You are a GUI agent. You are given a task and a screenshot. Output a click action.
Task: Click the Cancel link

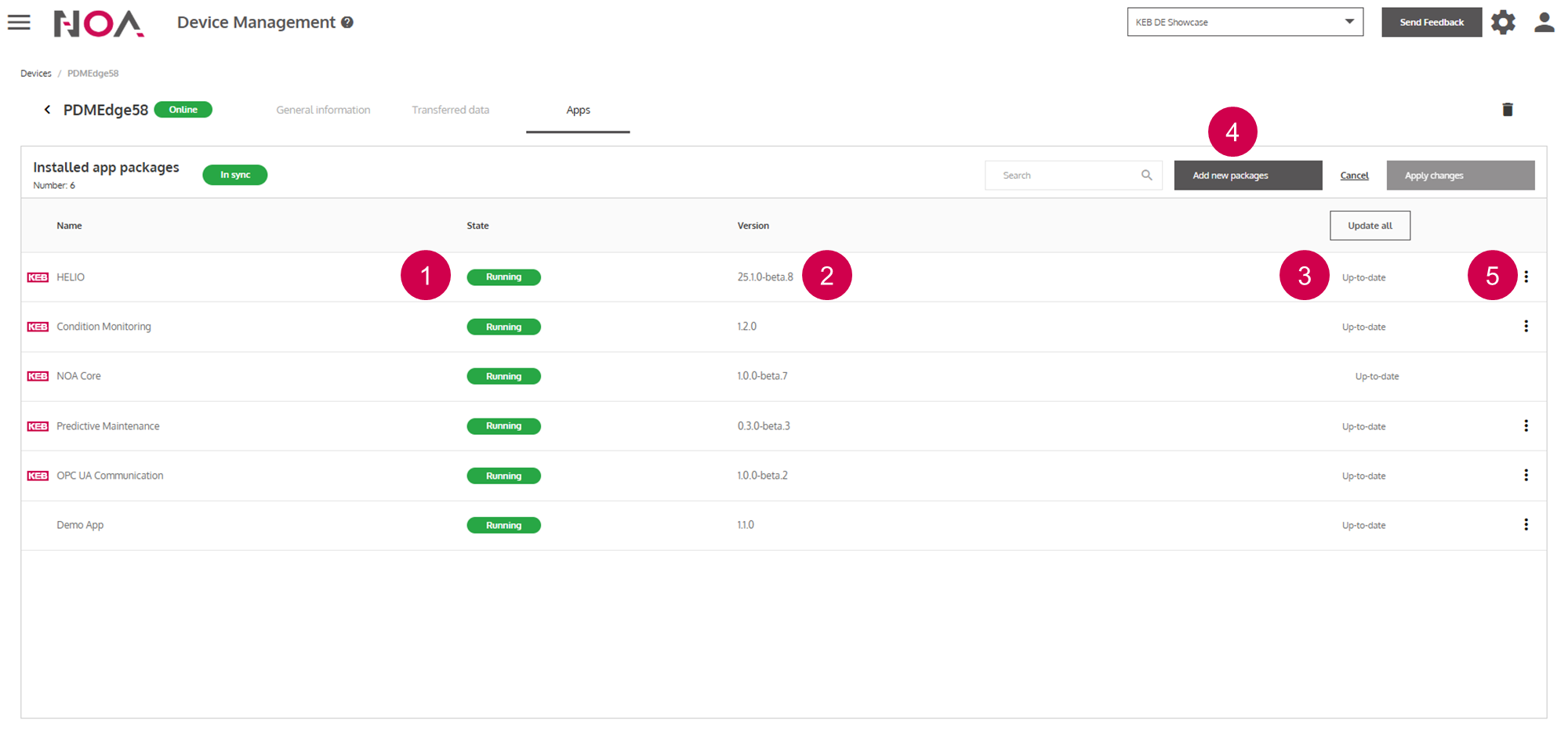1354,176
